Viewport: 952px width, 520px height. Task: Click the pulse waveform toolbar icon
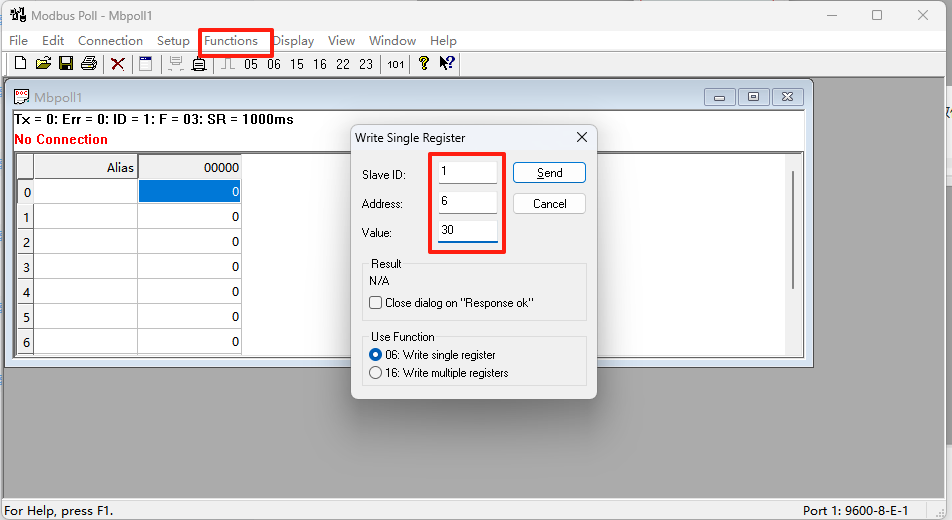228,64
